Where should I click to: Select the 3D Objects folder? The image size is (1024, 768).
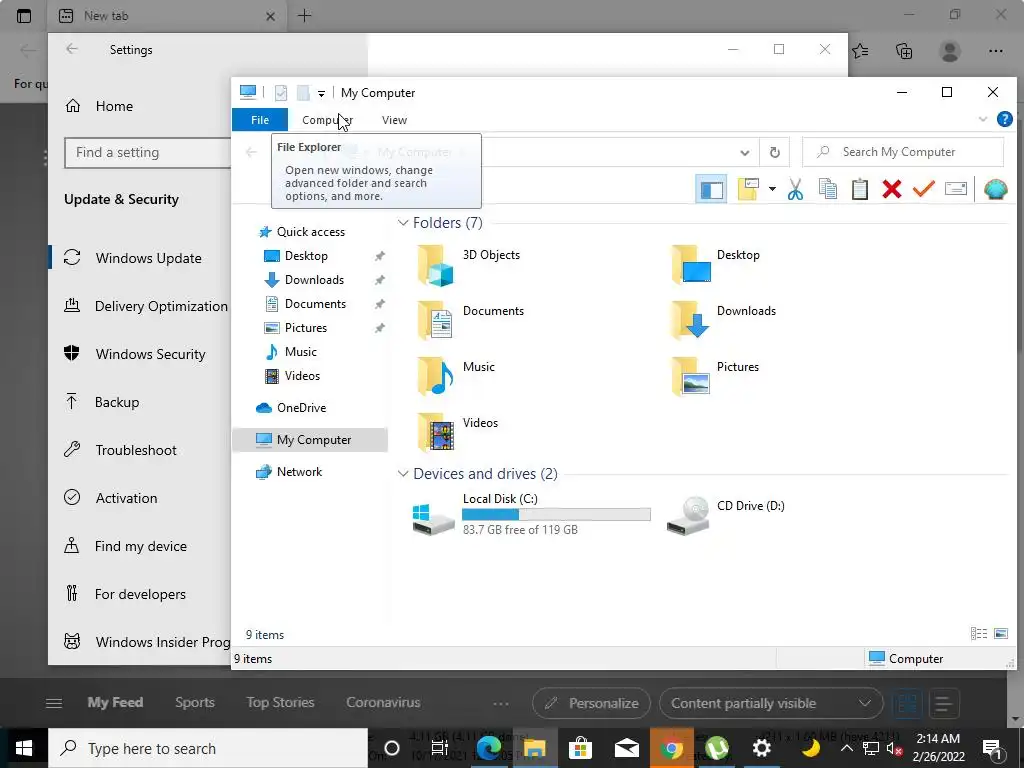pos(469,264)
